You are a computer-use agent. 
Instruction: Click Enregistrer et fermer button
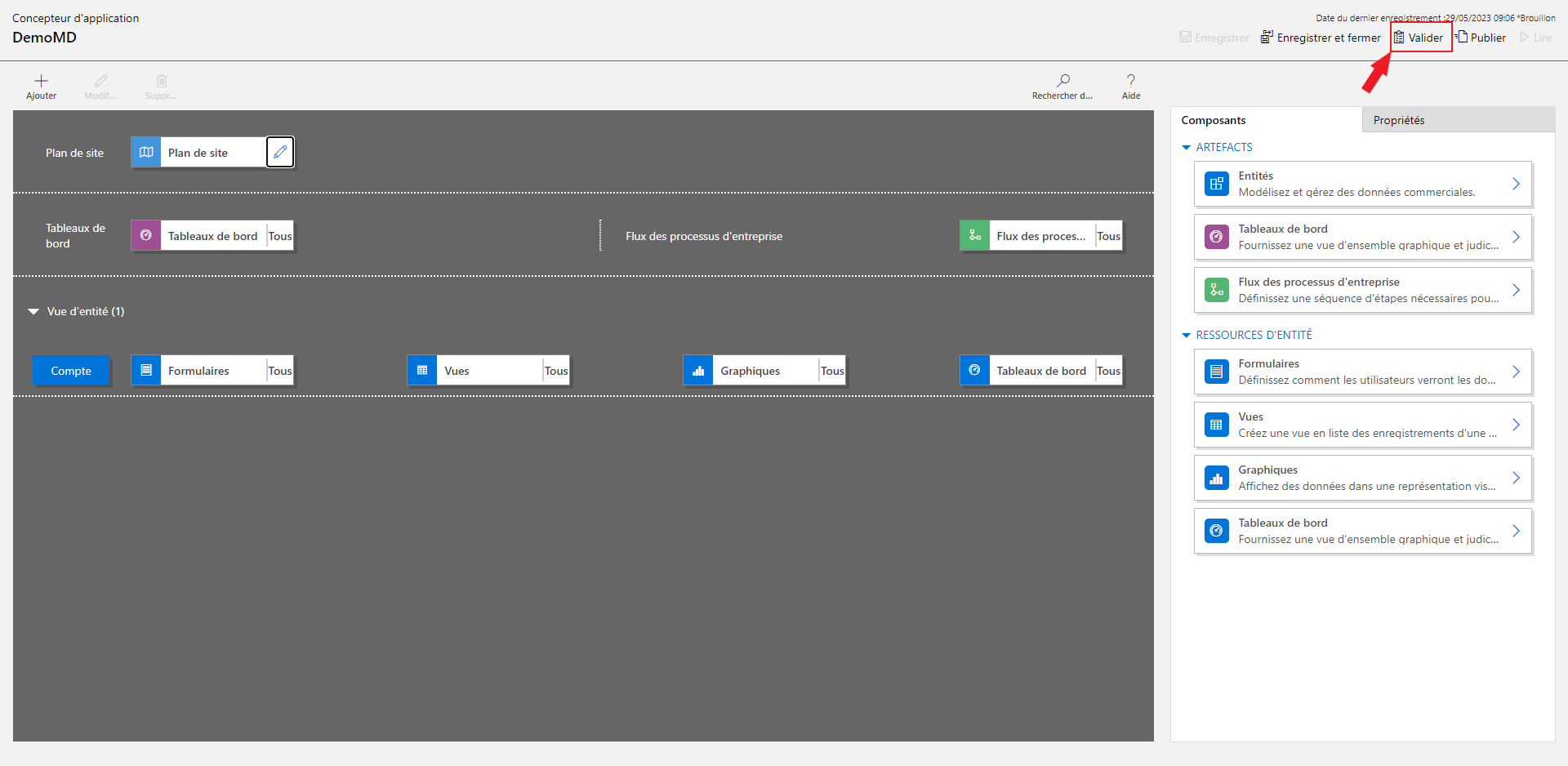pyautogui.click(x=1321, y=38)
